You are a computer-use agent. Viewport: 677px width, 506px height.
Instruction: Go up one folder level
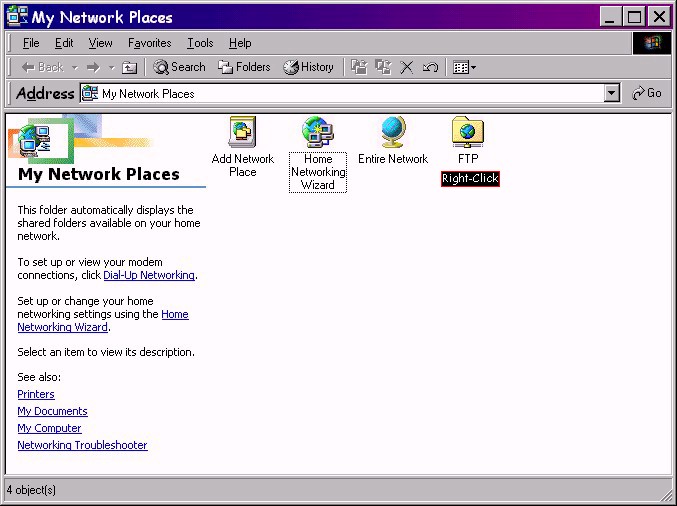[129, 67]
